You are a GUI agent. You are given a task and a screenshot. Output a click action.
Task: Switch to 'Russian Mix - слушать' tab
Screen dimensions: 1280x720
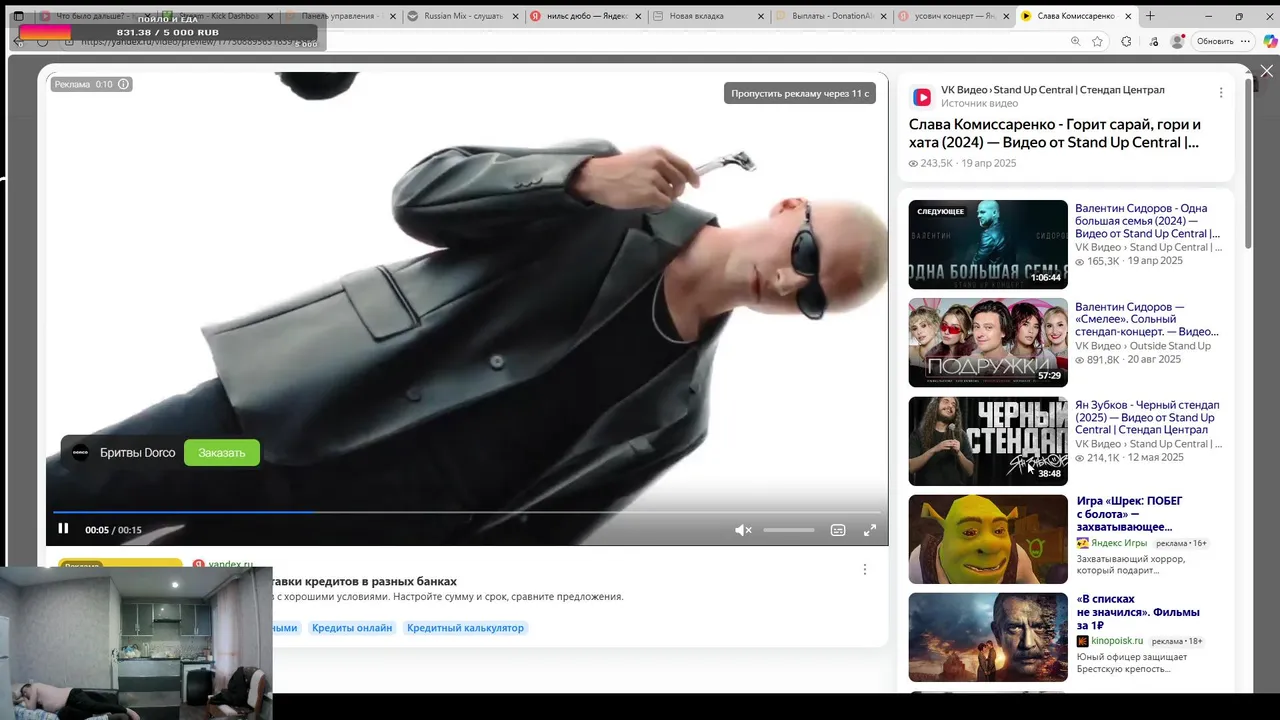tap(462, 16)
